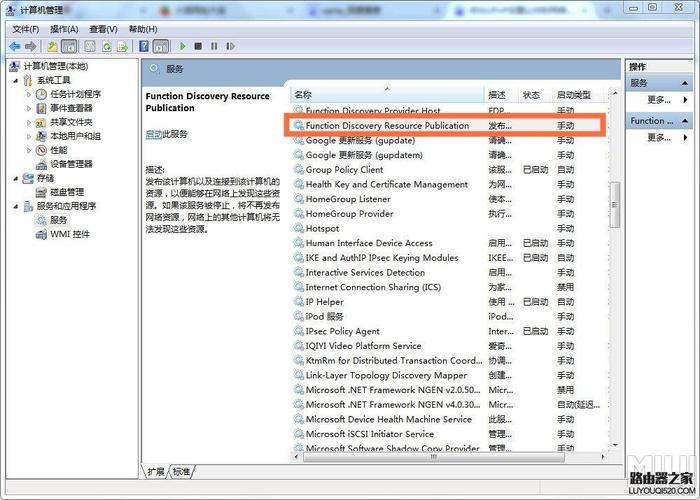
Task: Click the 启动 link to start service
Action: pos(153,134)
